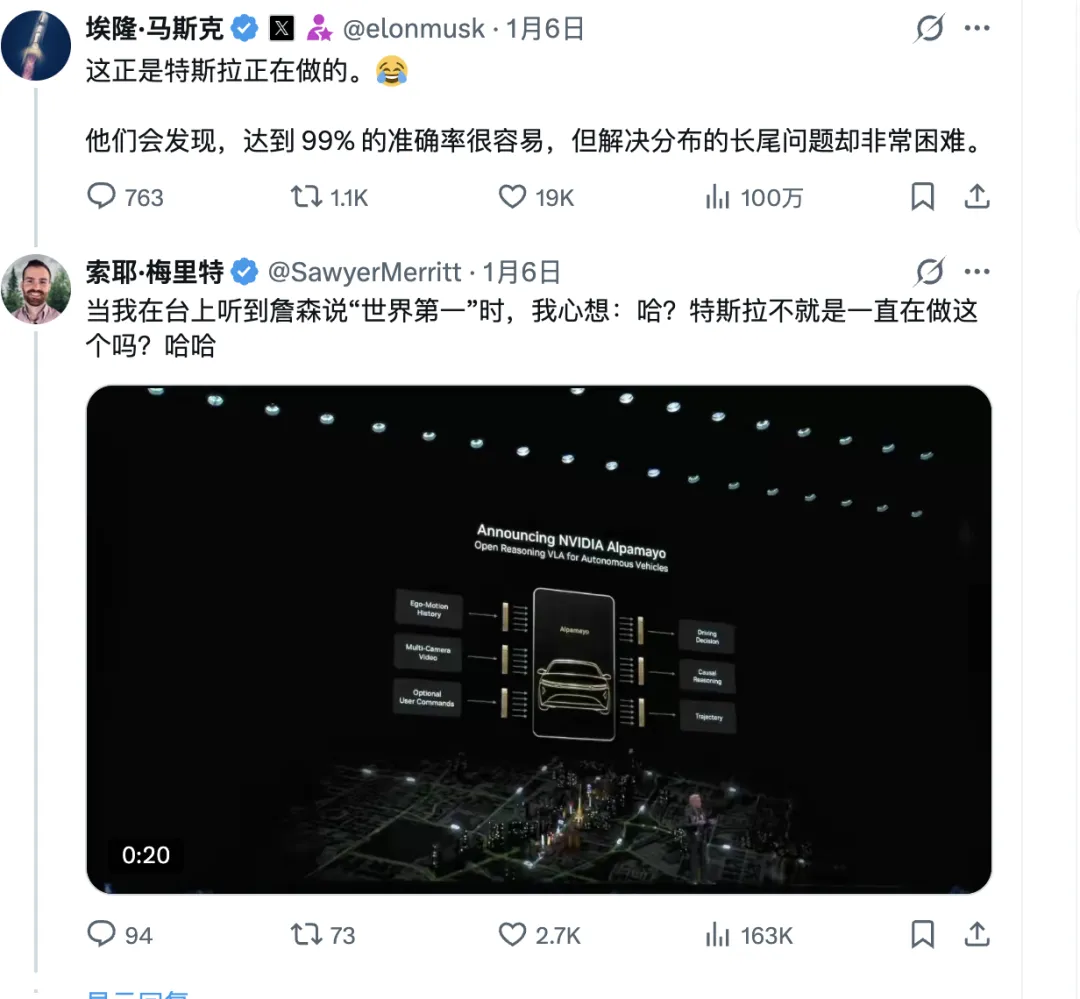Bookmark Sawyer Merritt's tweet
The width and height of the screenshot is (1080, 999).
pyautogui.click(x=922, y=934)
